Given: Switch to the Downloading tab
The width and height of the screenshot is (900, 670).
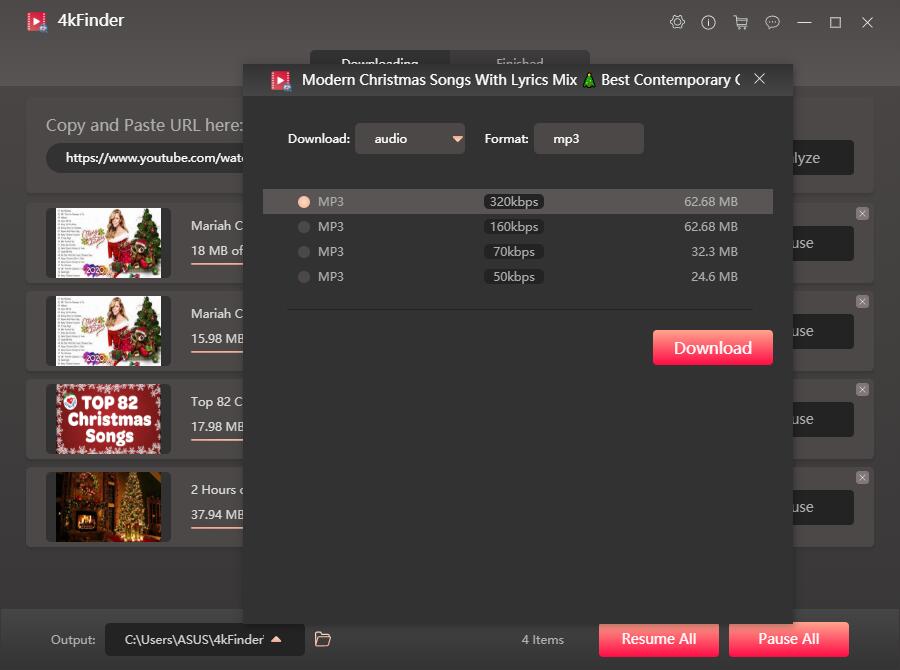Looking at the screenshot, I should tap(379, 58).
